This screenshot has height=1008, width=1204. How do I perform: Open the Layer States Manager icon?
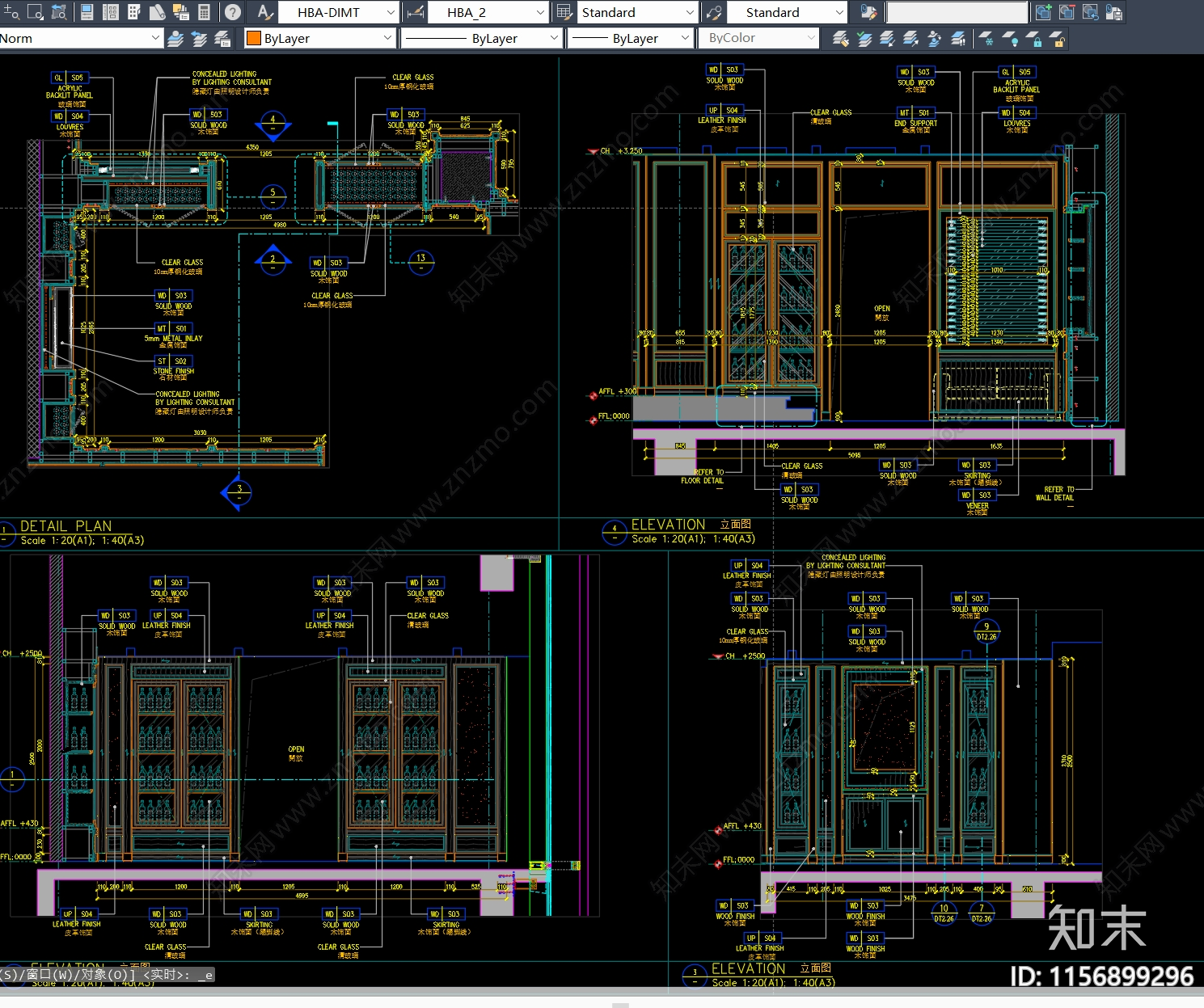click(222, 38)
